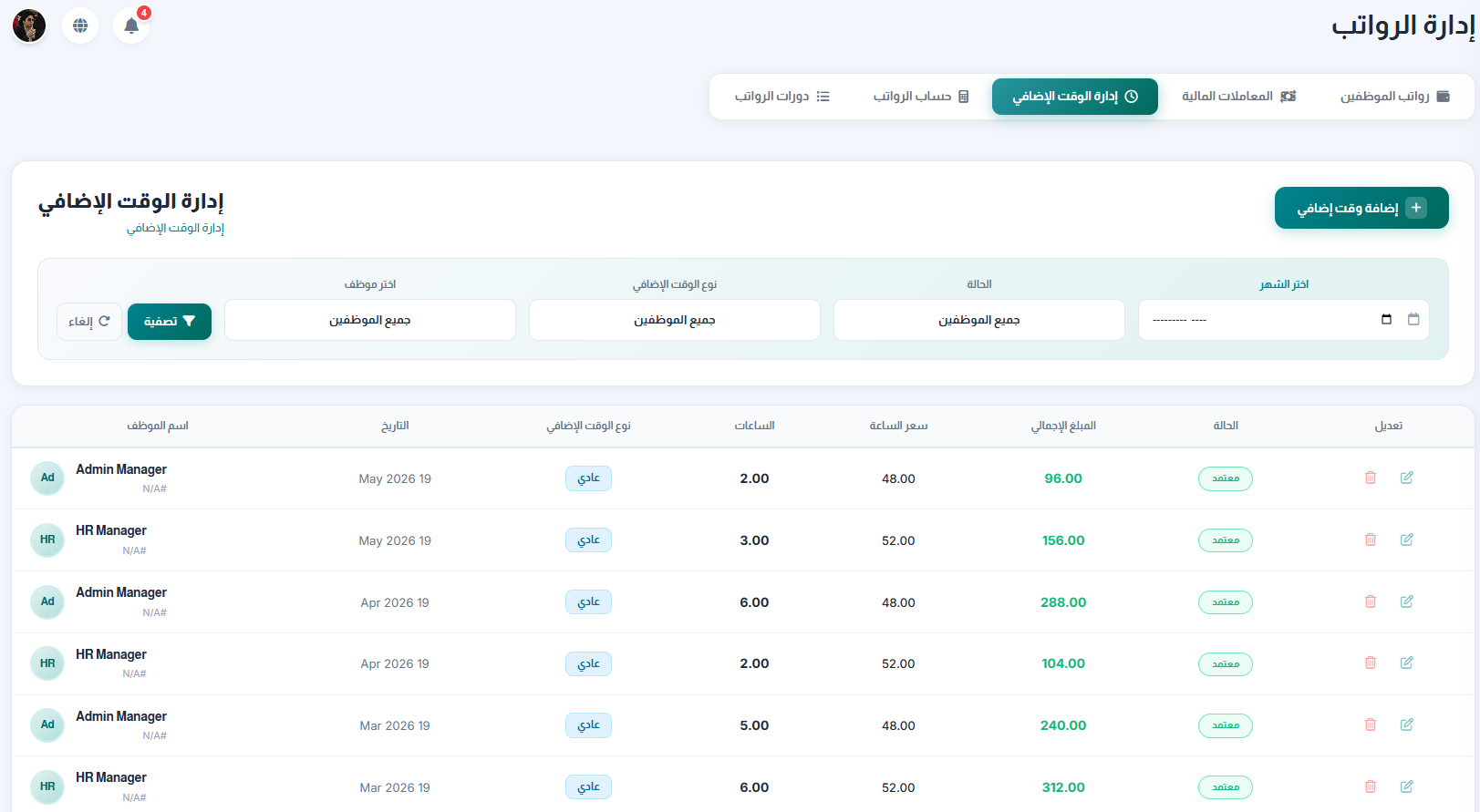Delete Admin Manager Apr 2026 overtime entry
The height and width of the screenshot is (812, 1480).
pos(1370,601)
